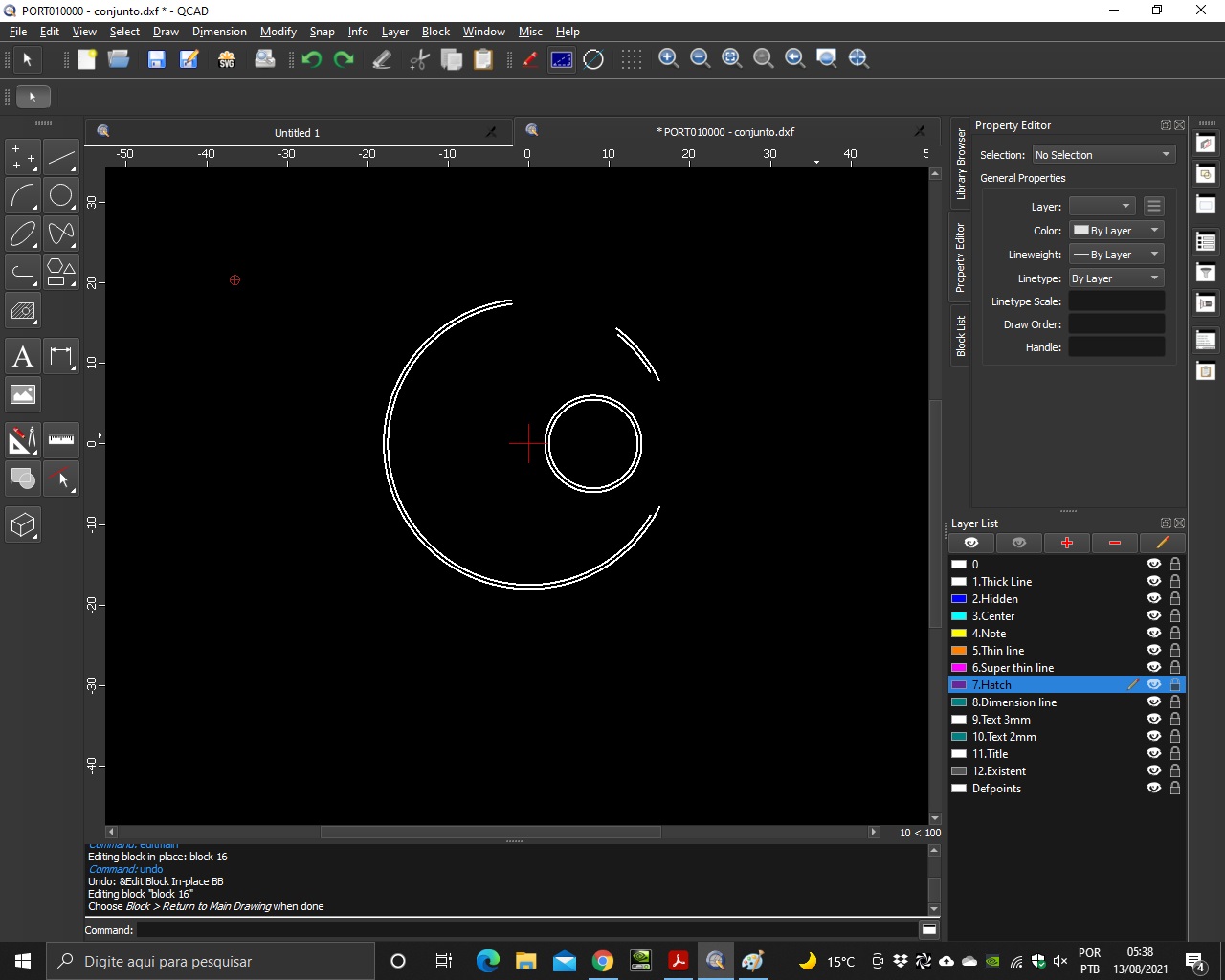Image resolution: width=1225 pixels, height=980 pixels.
Task: Open the Arc tools
Action: click(x=23, y=195)
